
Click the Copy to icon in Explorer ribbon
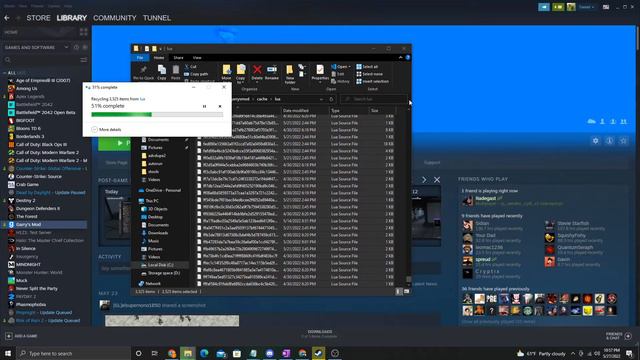click(241, 73)
